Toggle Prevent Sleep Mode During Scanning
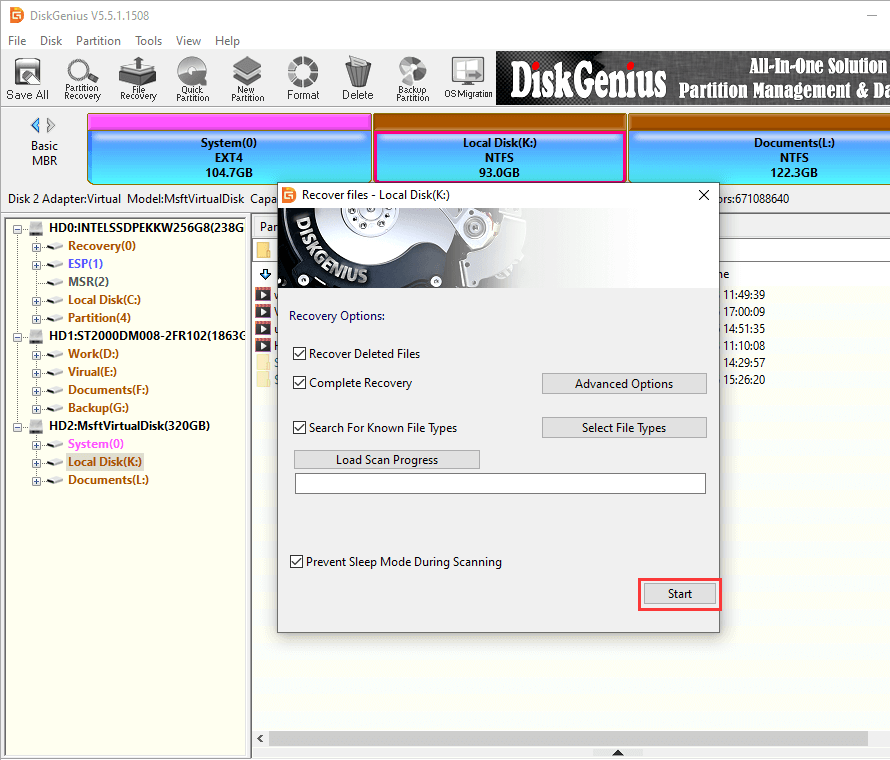 tap(296, 562)
